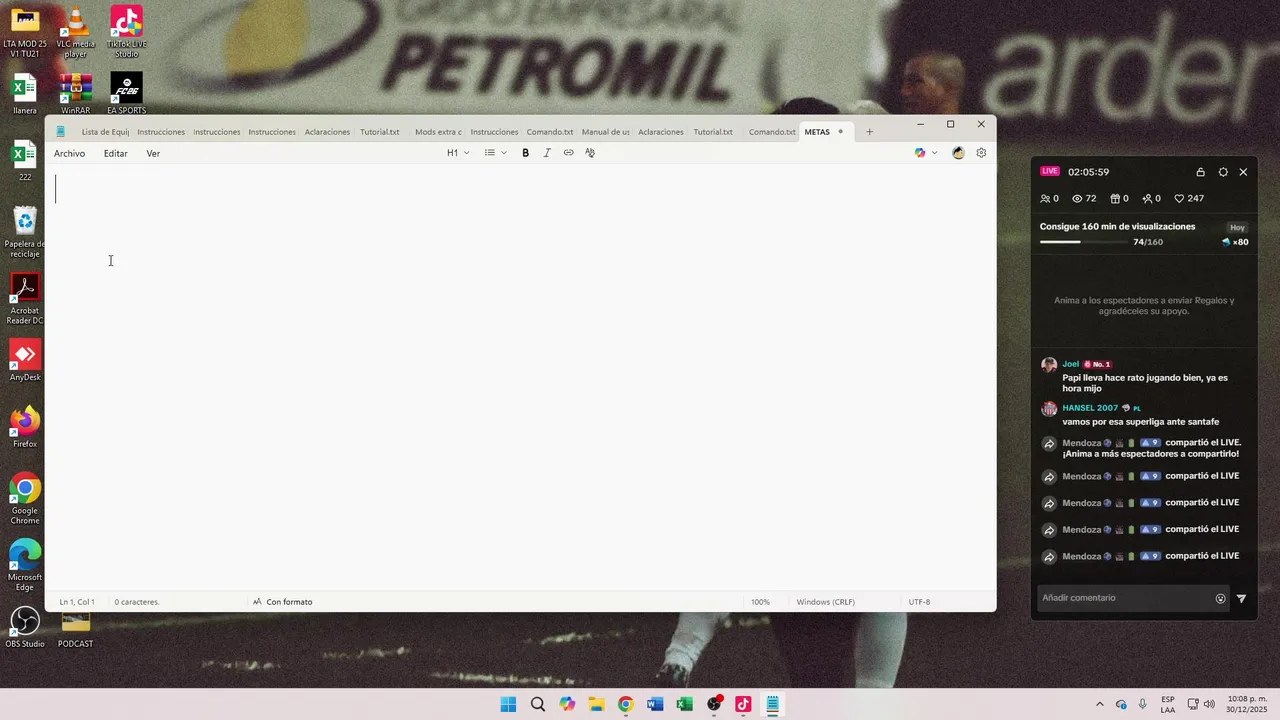1280x720 pixels.
Task: Open VLC media player desktop icon
Action: pos(76,31)
